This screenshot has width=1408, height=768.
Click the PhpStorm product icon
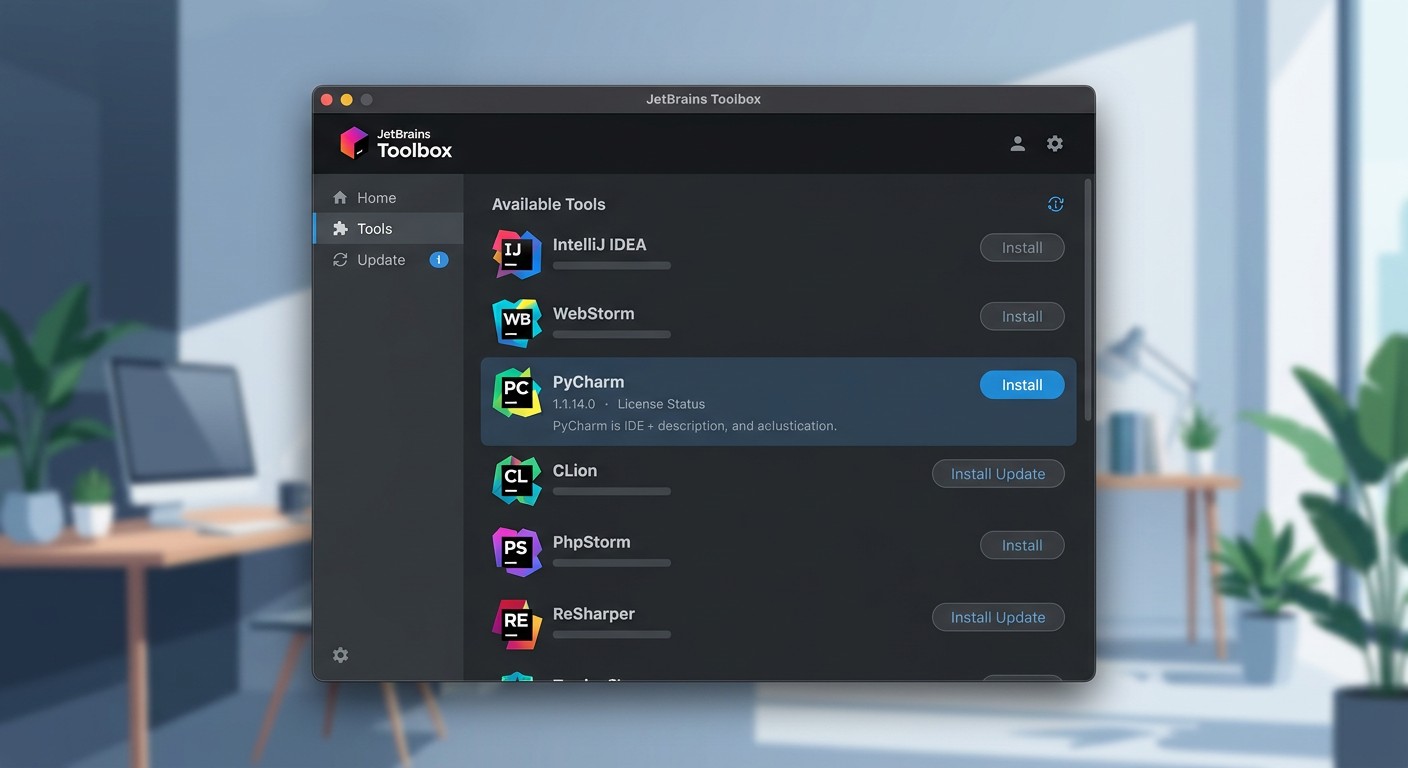(517, 552)
